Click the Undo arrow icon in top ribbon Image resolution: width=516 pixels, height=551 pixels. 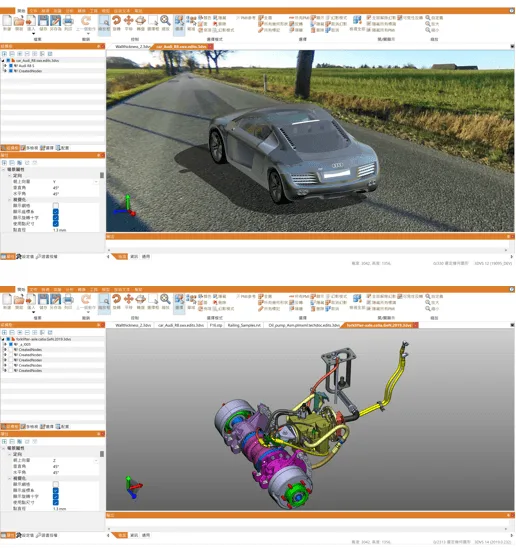[x=86, y=21]
